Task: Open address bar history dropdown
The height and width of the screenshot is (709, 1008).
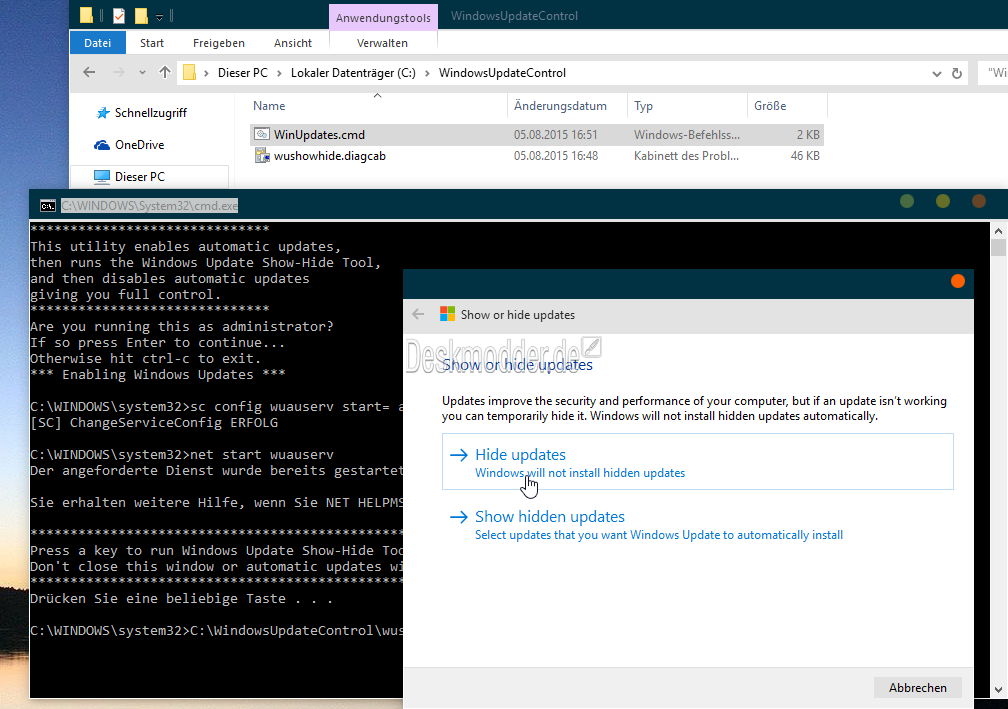Action: coord(937,74)
